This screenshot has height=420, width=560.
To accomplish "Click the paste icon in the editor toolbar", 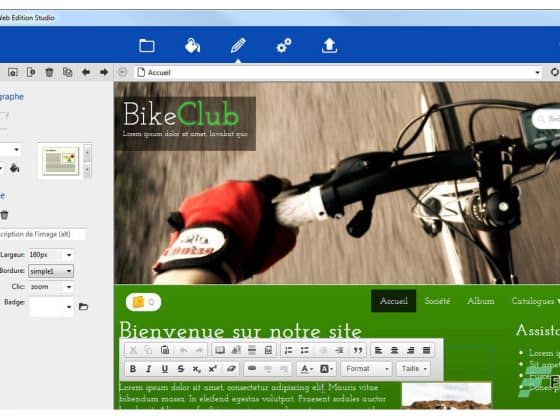I will tap(165, 350).
